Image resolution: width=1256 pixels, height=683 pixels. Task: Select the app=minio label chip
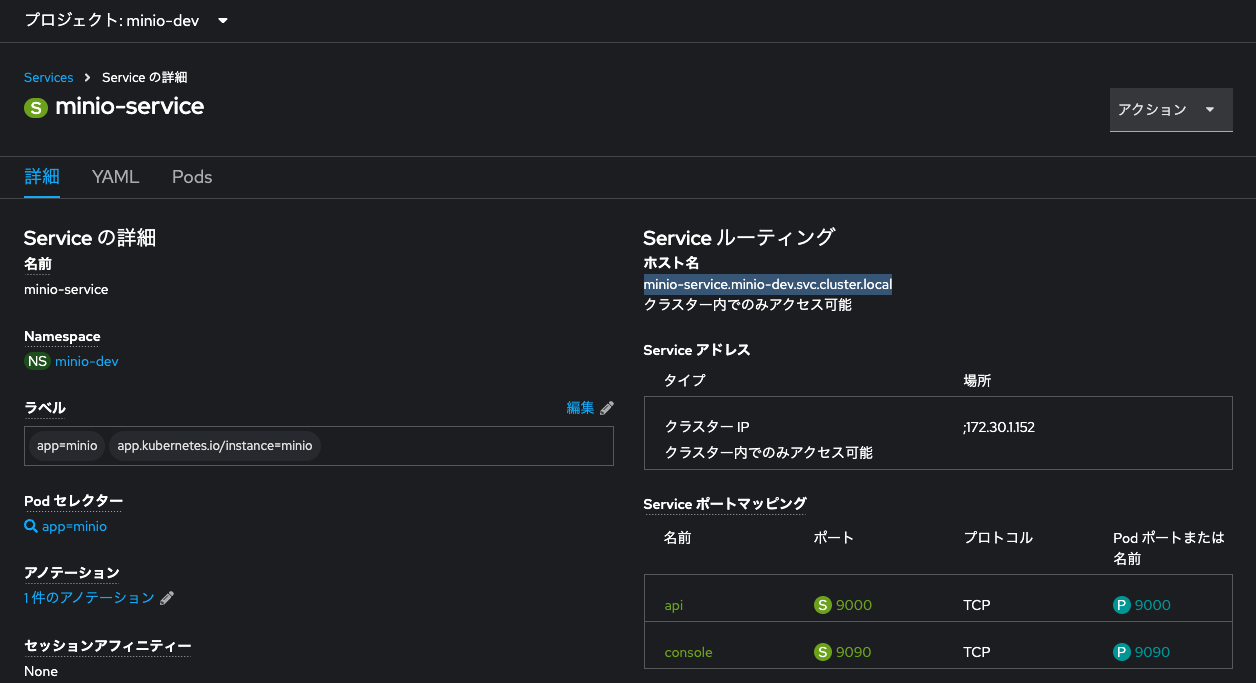coord(67,446)
